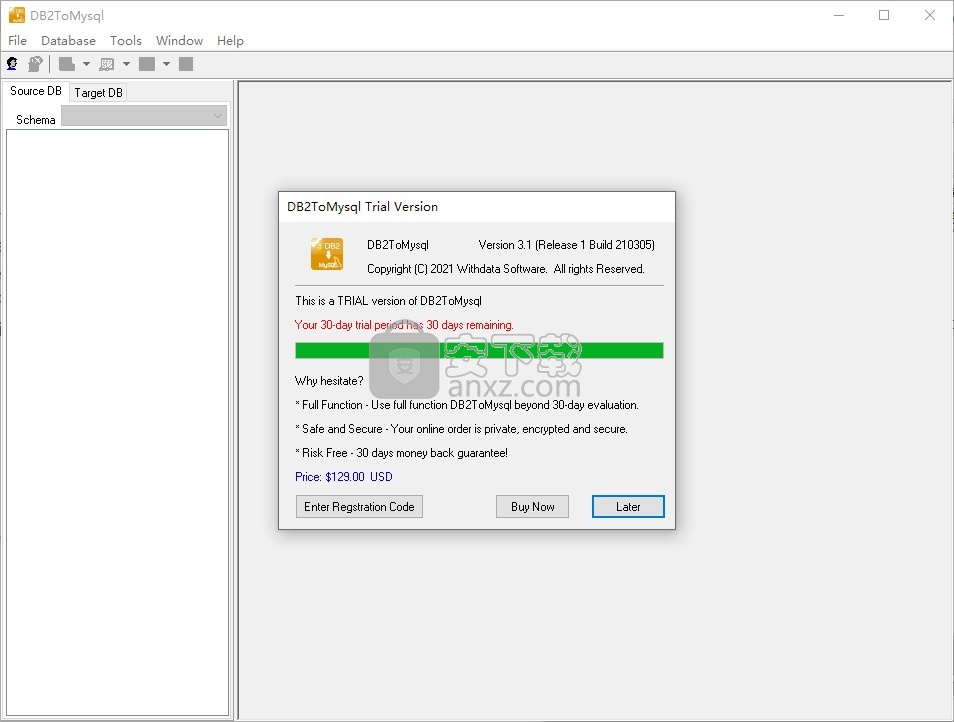The width and height of the screenshot is (954, 722).
Task: Open the Database menu
Action: point(68,41)
